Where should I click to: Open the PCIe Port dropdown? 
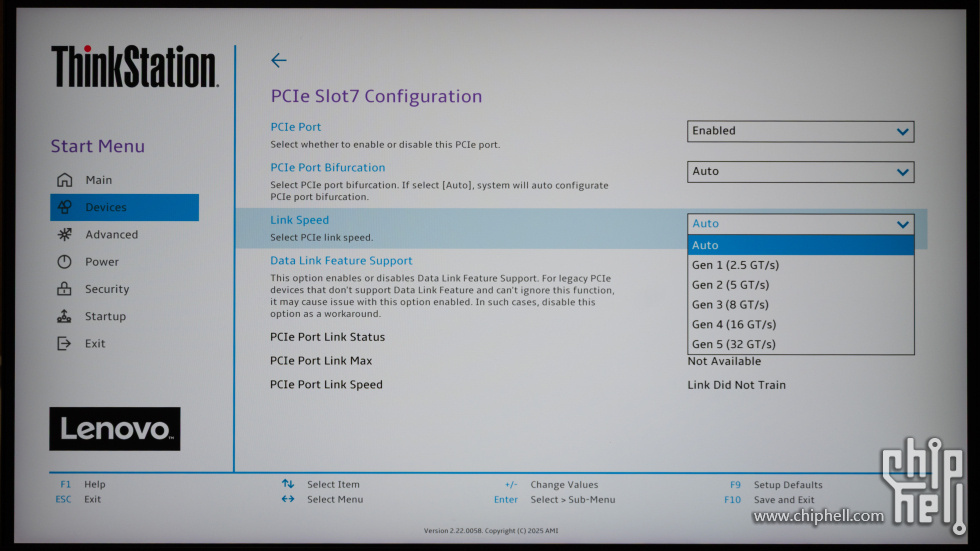[x=800, y=131]
